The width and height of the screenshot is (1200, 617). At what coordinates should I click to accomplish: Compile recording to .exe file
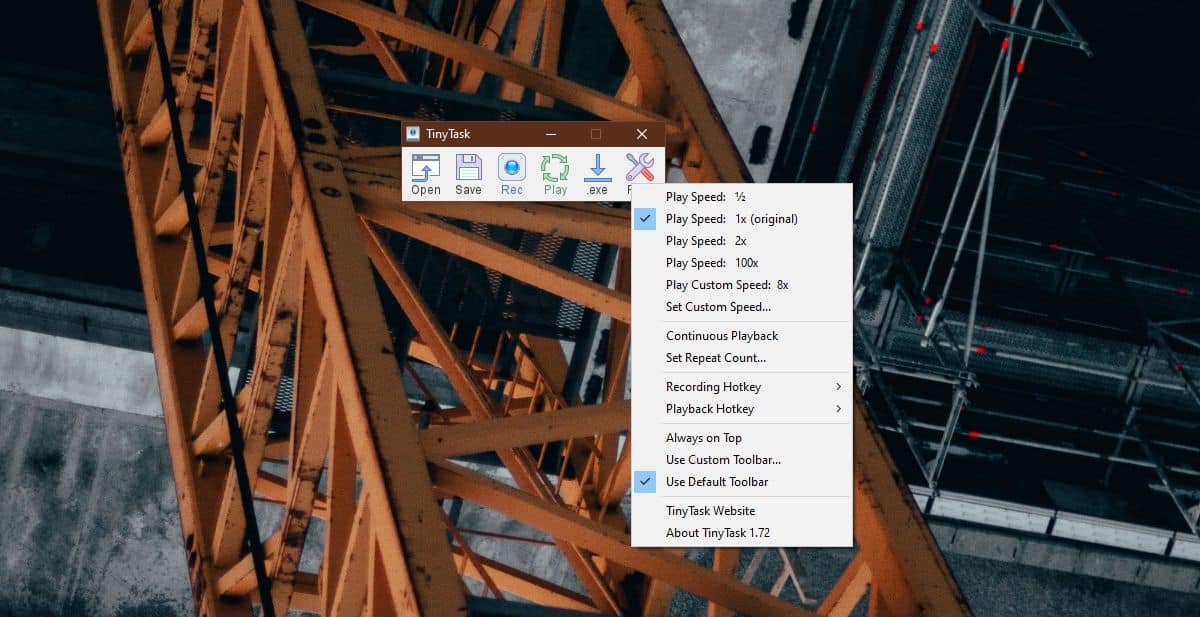pos(597,170)
